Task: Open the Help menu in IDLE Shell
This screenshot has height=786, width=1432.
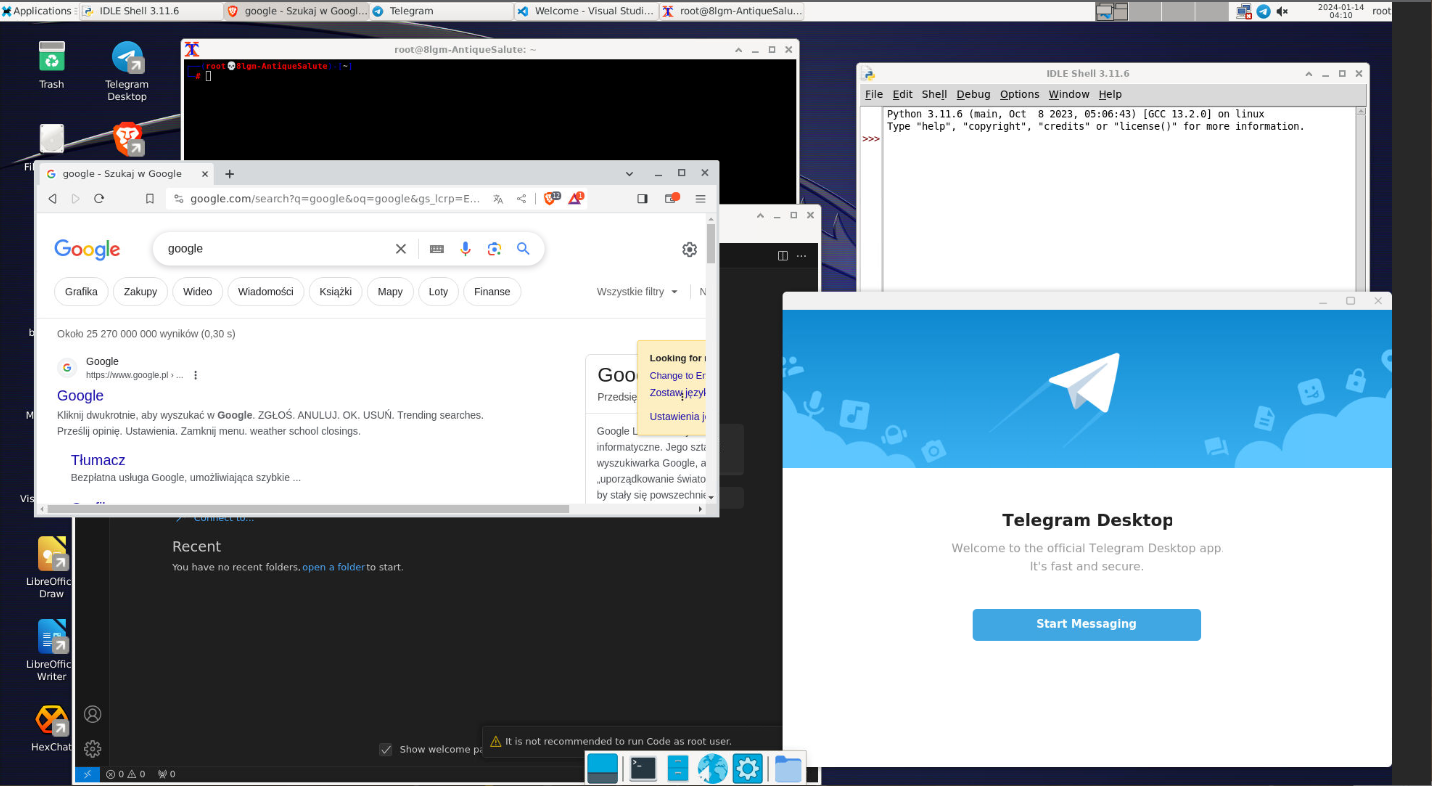Action: coord(1110,94)
